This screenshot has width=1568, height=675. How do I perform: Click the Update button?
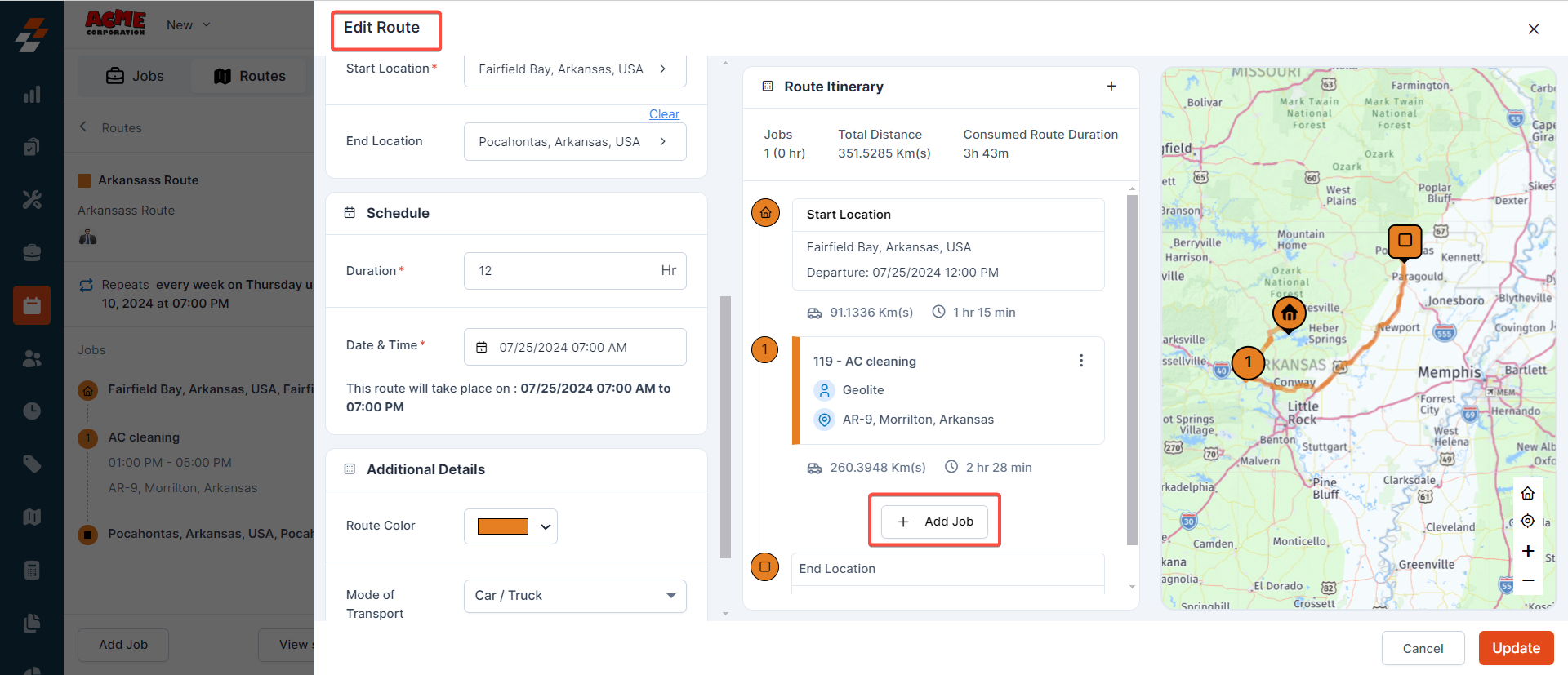(x=1516, y=648)
